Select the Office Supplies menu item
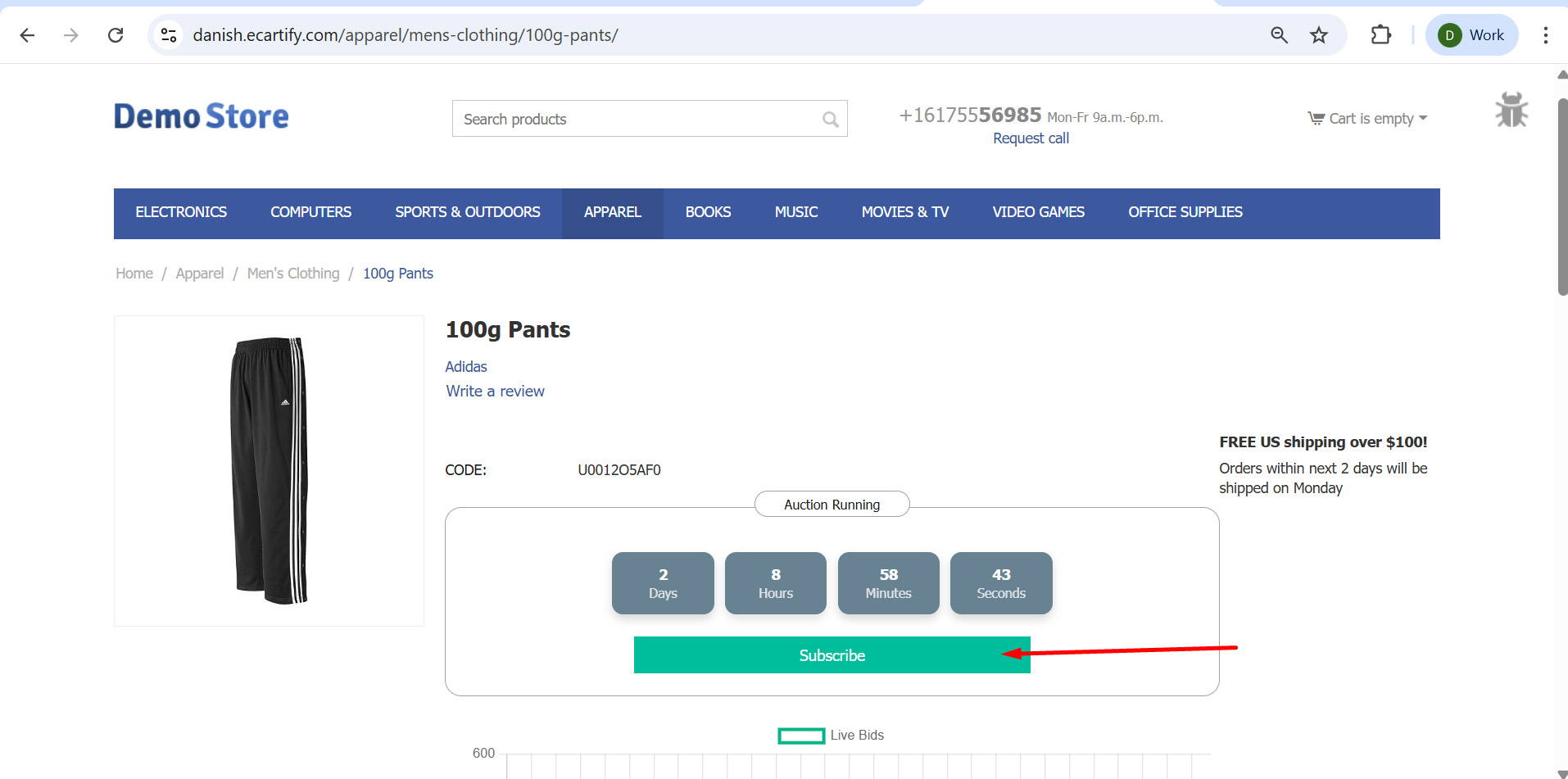Viewport: 1568px width, 779px height. pos(1185,213)
